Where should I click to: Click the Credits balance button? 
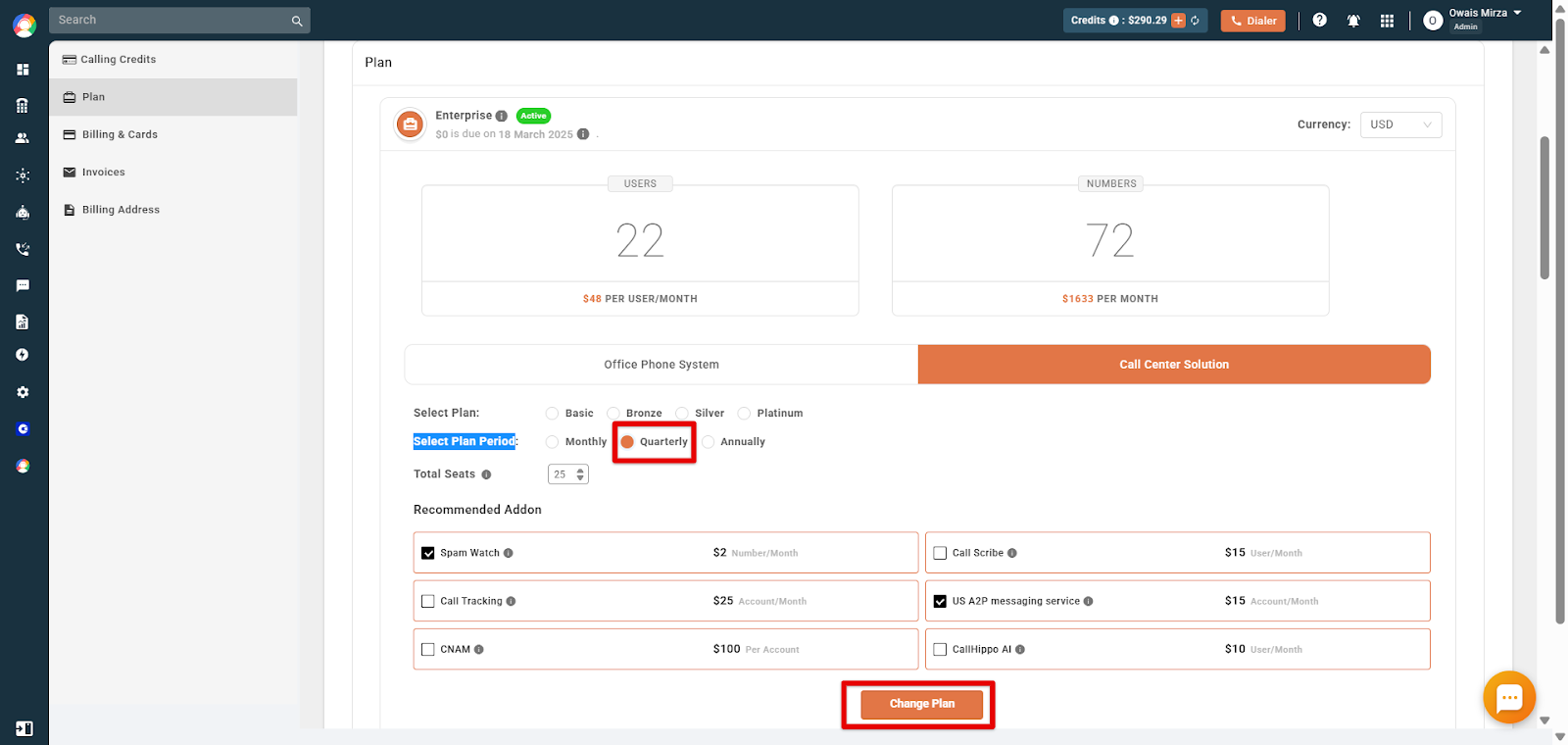(x=1135, y=21)
